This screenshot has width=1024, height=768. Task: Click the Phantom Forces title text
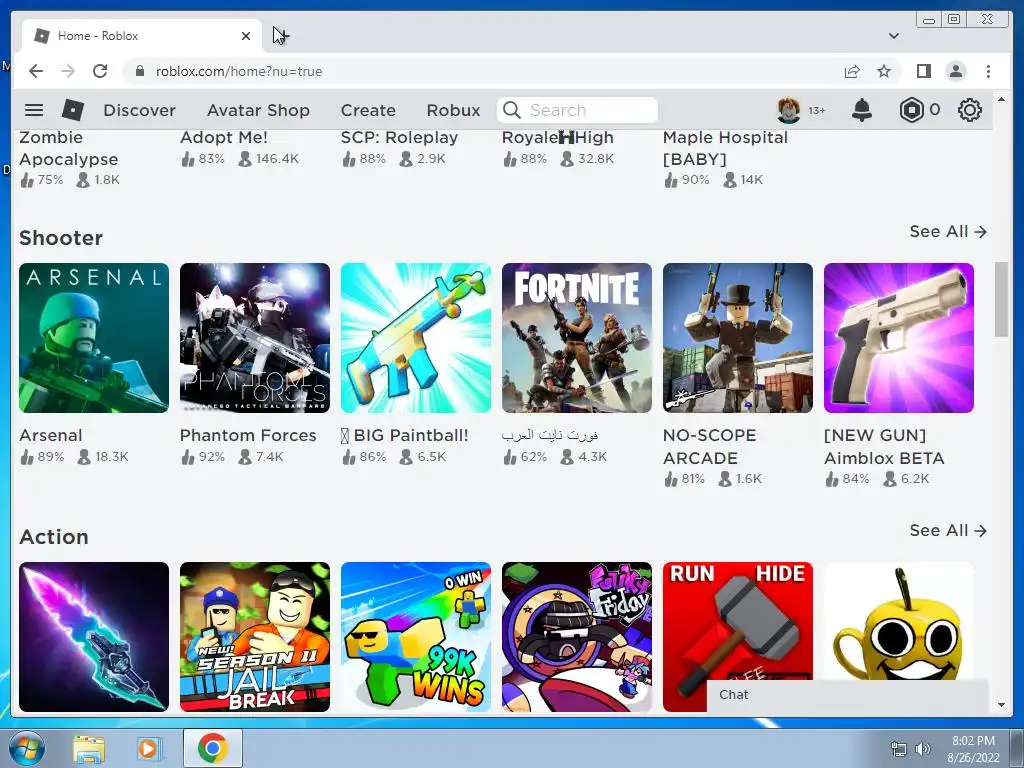[x=248, y=436]
